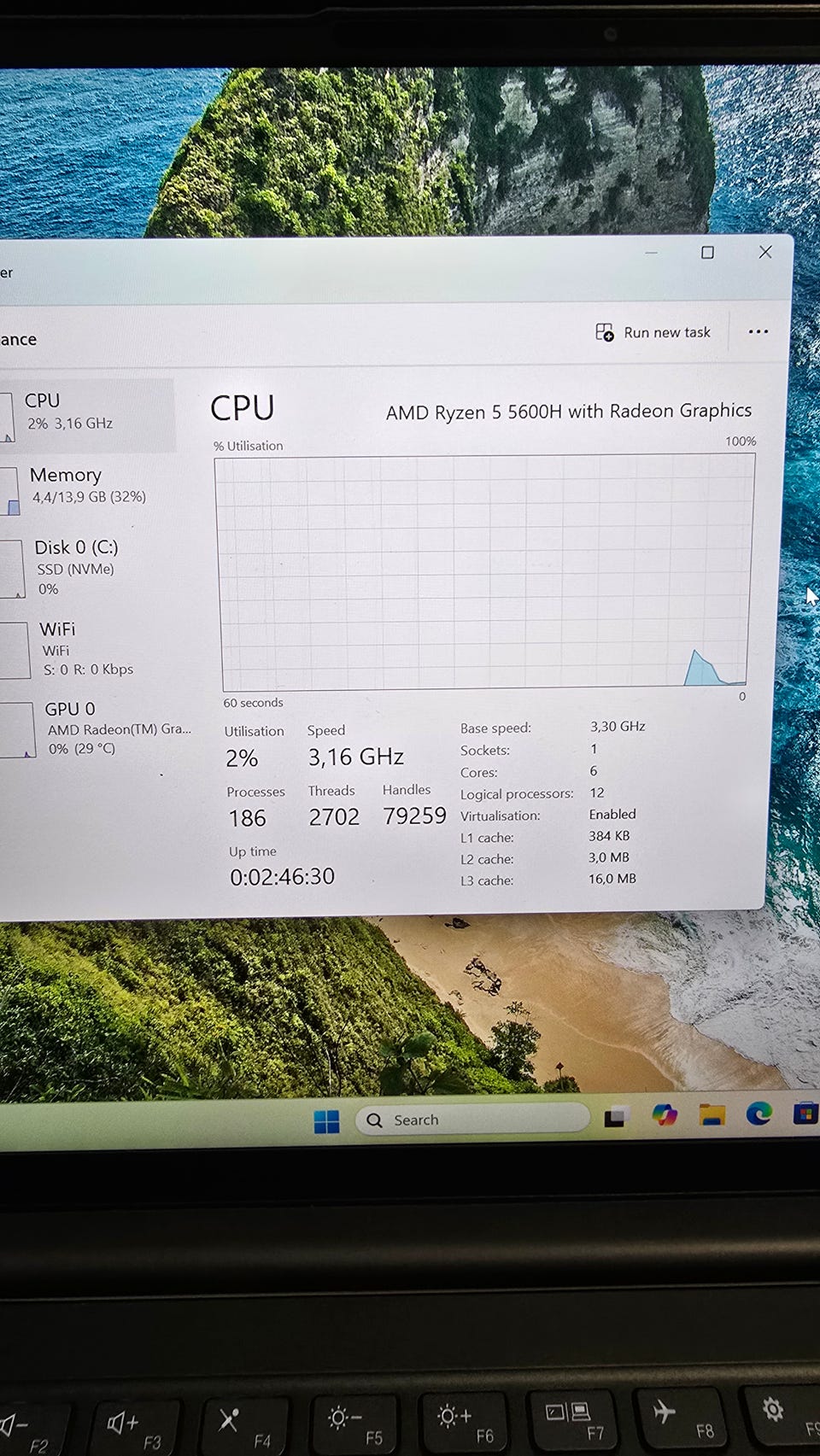Click the taskbar Search box
The height and width of the screenshot is (1456, 820).
point(472,1120)
